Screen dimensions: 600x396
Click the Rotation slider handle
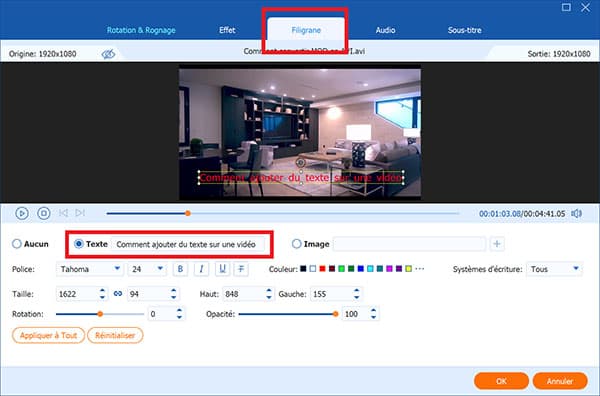[x=100, y=314]
